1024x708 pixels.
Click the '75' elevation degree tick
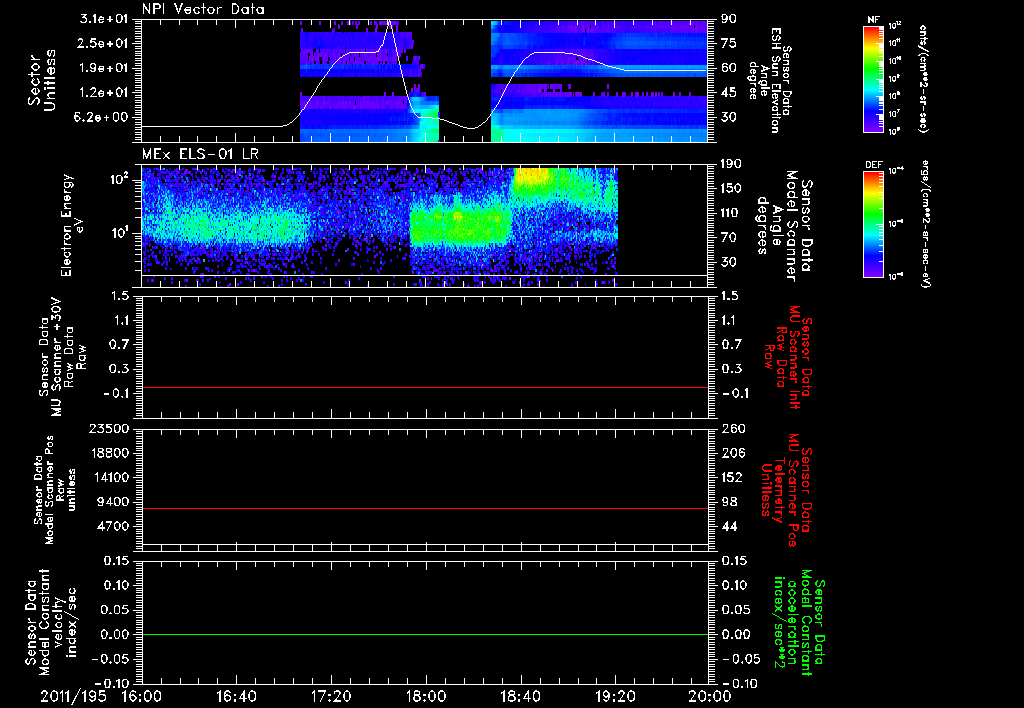729,43
